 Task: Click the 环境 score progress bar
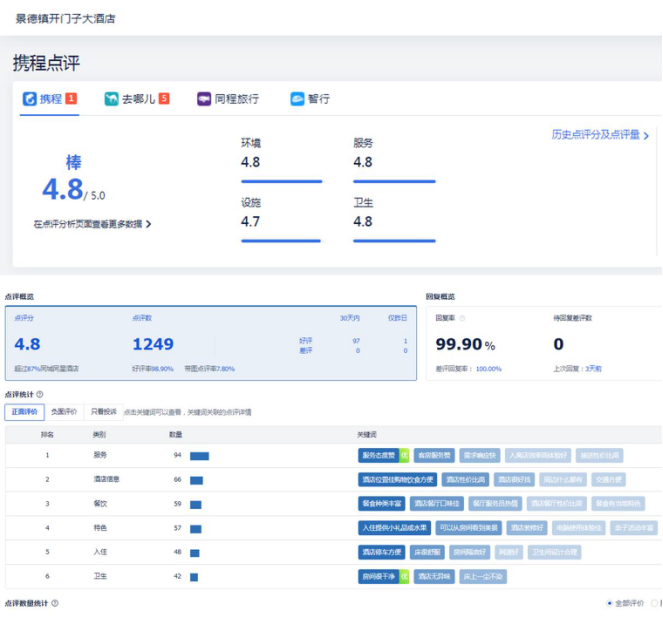tap(281, 181)
